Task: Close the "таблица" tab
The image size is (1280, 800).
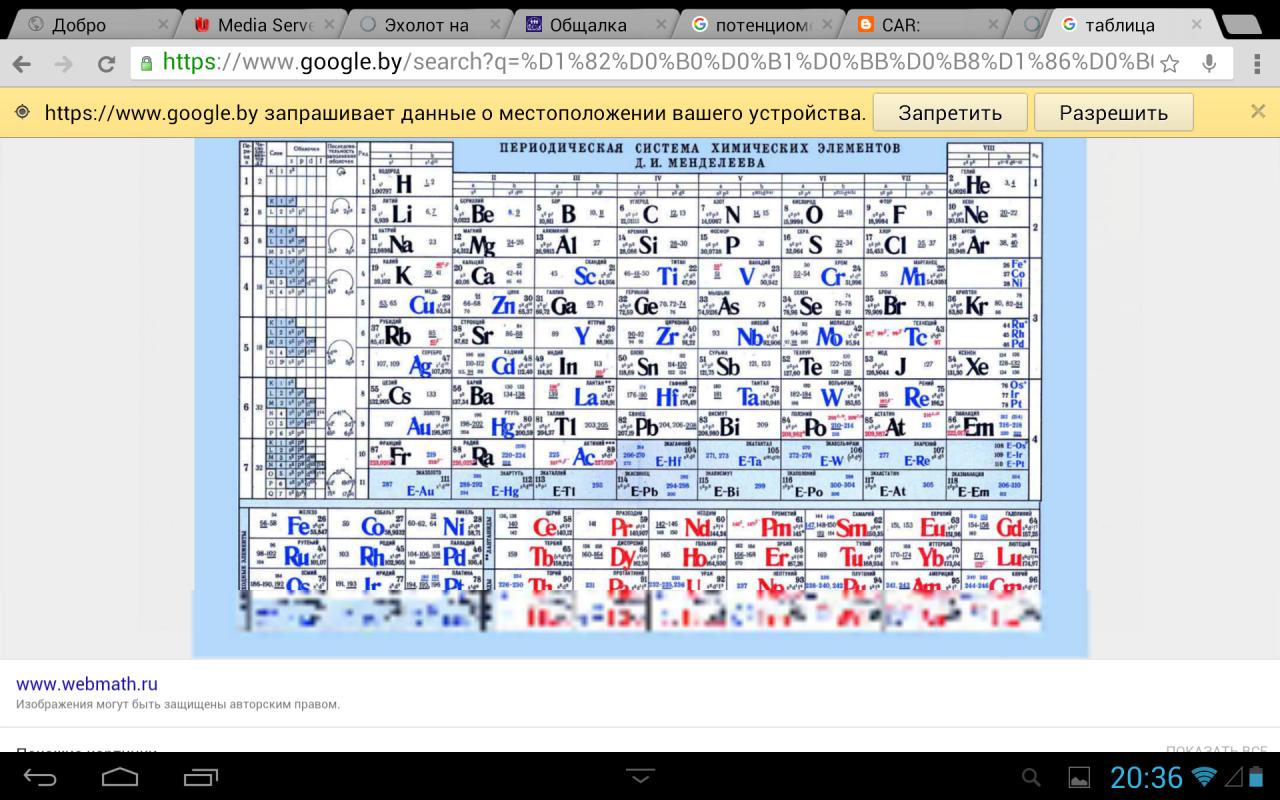Action: pyautogui.click(x=1196, y=25)
